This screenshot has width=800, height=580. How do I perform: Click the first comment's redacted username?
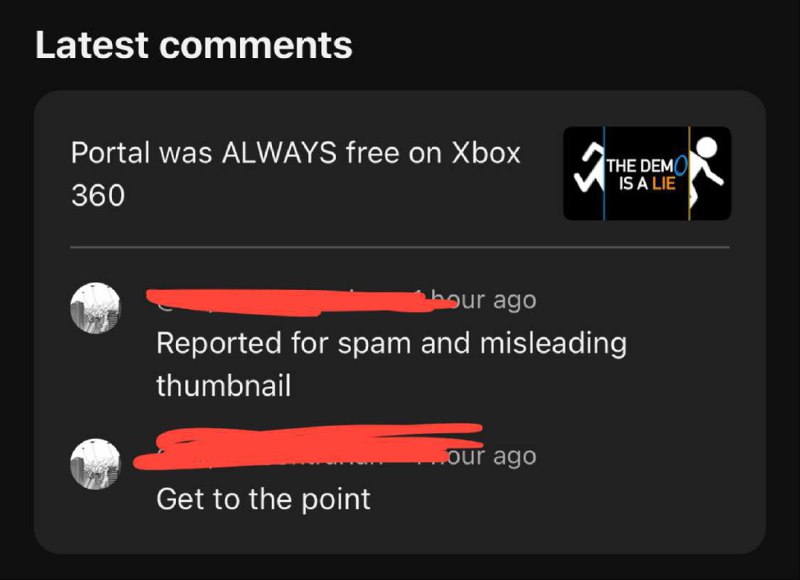(301, 301)
